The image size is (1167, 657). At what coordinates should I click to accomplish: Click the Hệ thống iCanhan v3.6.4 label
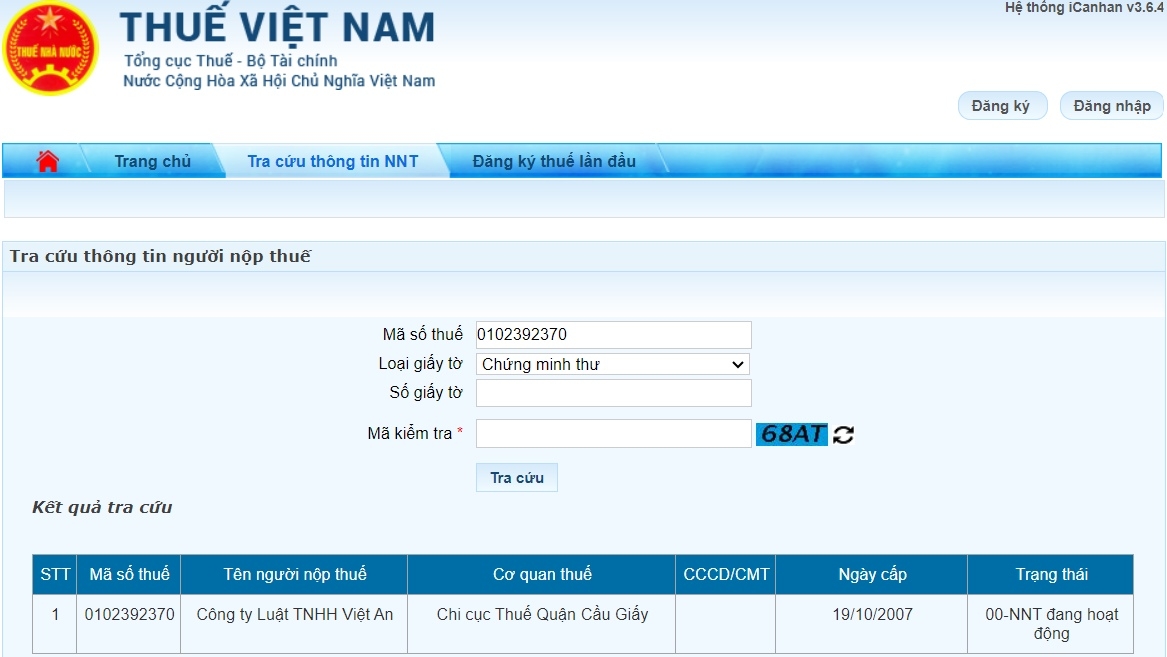[1084, 7]
